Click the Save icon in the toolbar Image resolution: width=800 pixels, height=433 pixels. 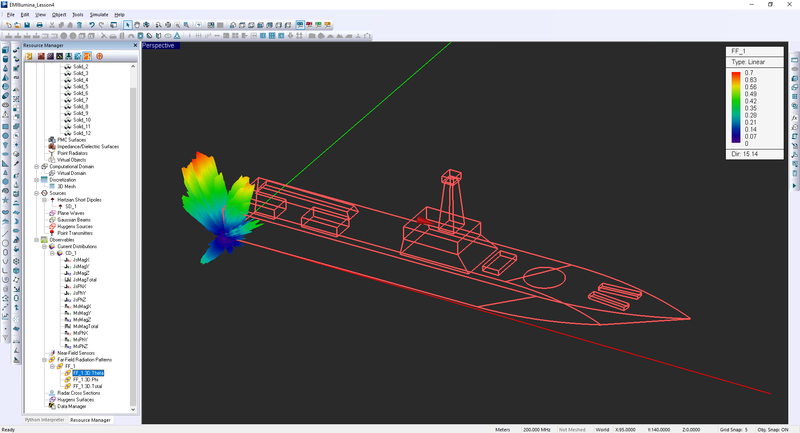[29, 24]
